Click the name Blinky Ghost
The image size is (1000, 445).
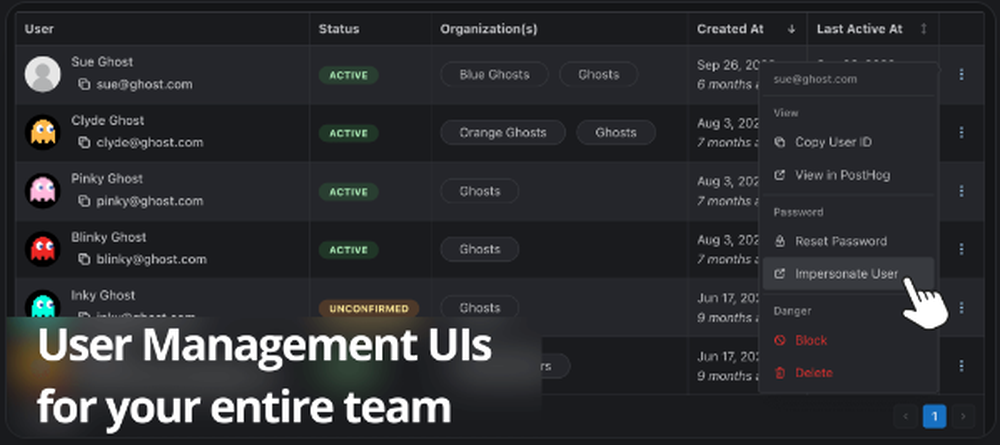pyautogui.click(x=109, y=237)
